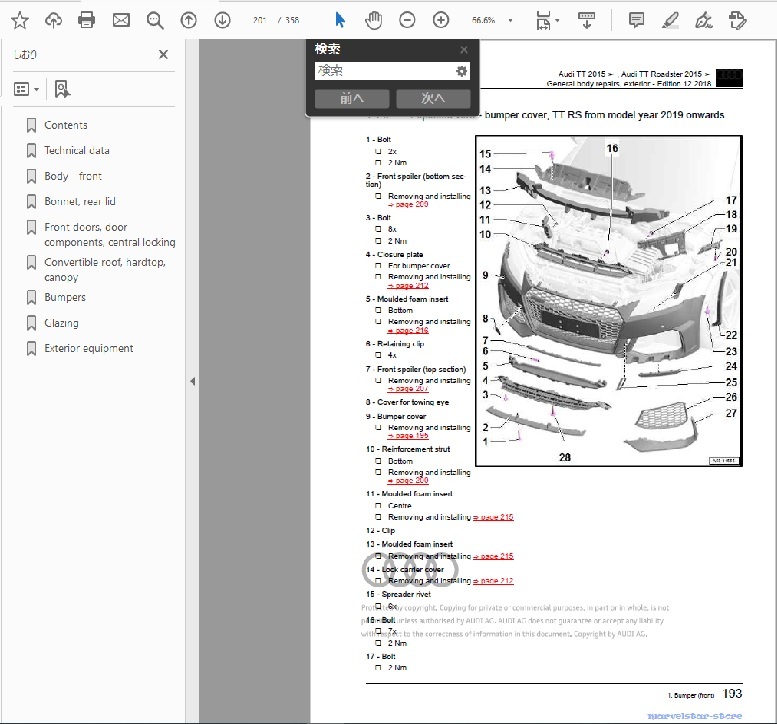
Task: Click the '12 - Clip' entry
Action: (x=380, y=530)
